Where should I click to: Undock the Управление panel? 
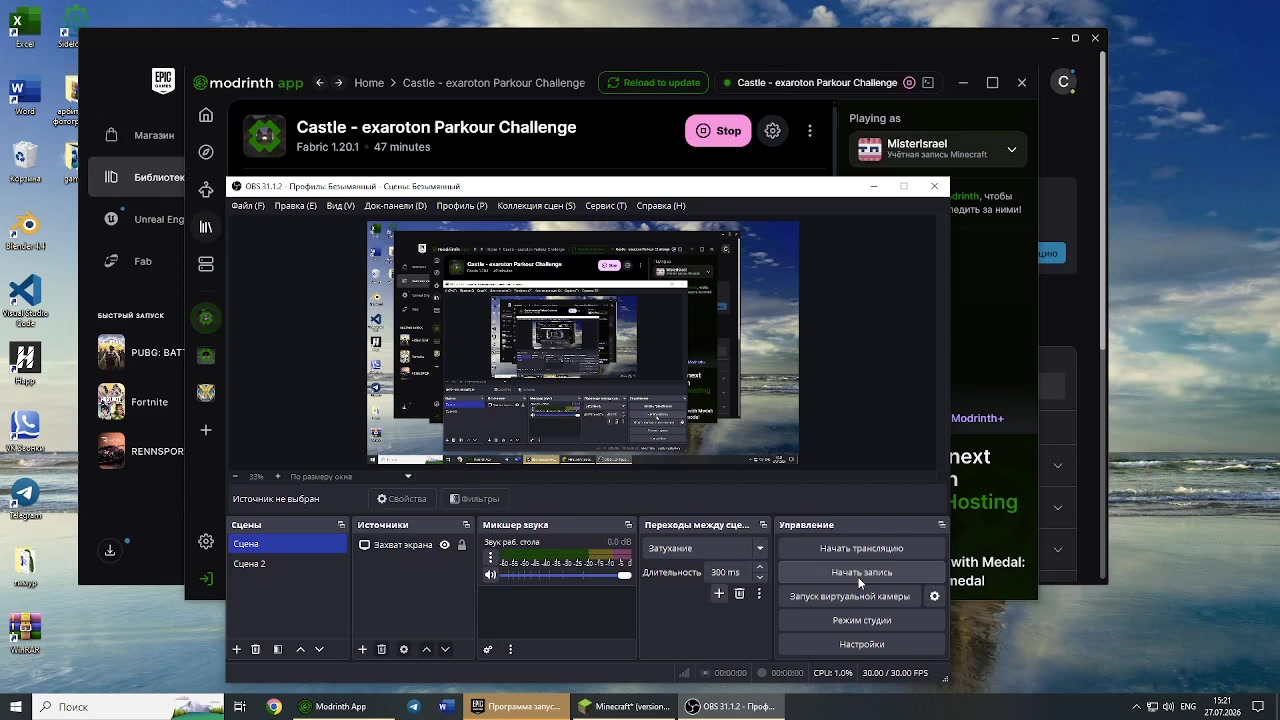click(x=942, y=525)
